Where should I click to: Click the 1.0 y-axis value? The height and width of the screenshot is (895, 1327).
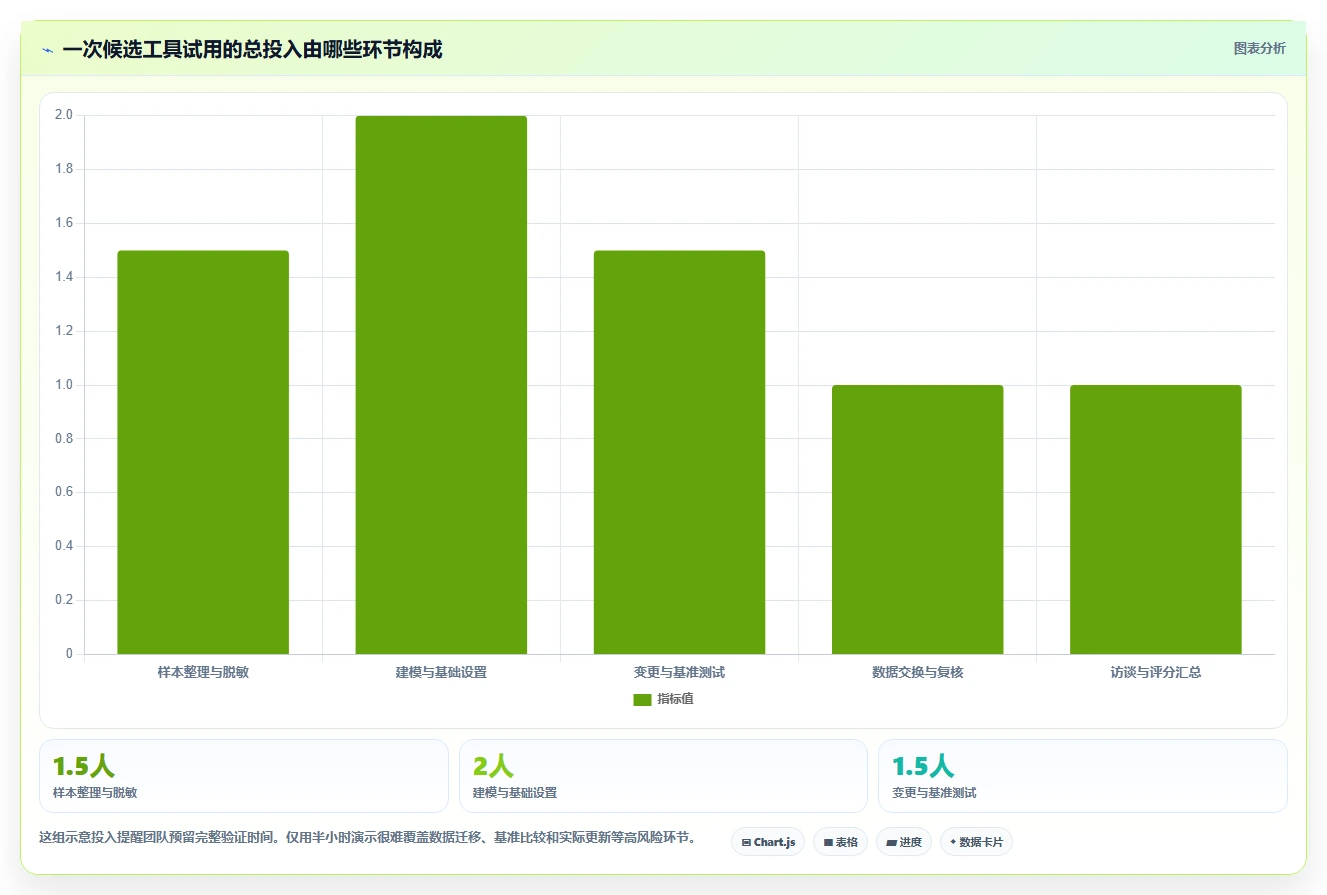point(64,385)
